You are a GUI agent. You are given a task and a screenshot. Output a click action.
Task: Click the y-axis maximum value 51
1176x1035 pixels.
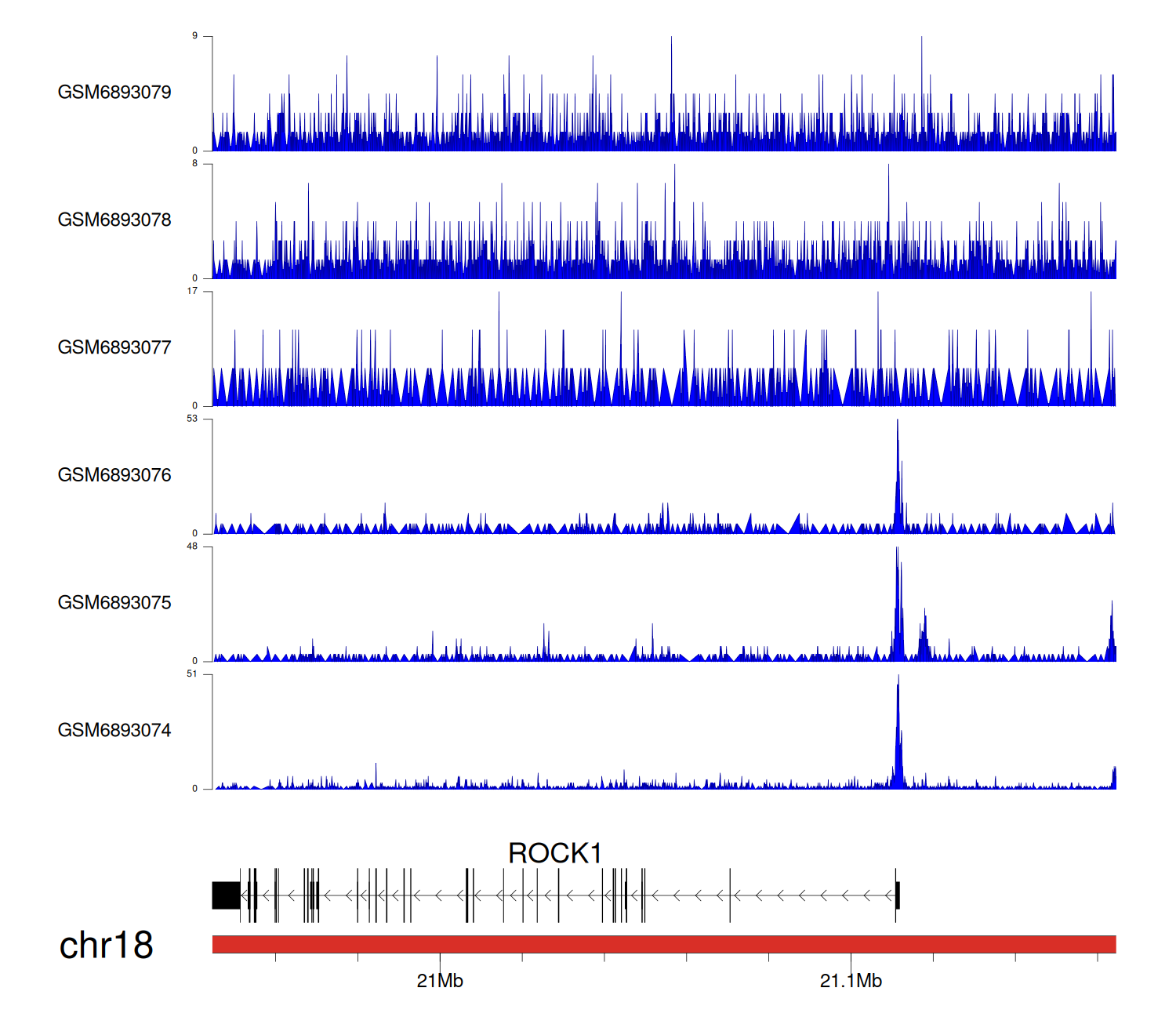pyautogui.click(x=192, y=674)
